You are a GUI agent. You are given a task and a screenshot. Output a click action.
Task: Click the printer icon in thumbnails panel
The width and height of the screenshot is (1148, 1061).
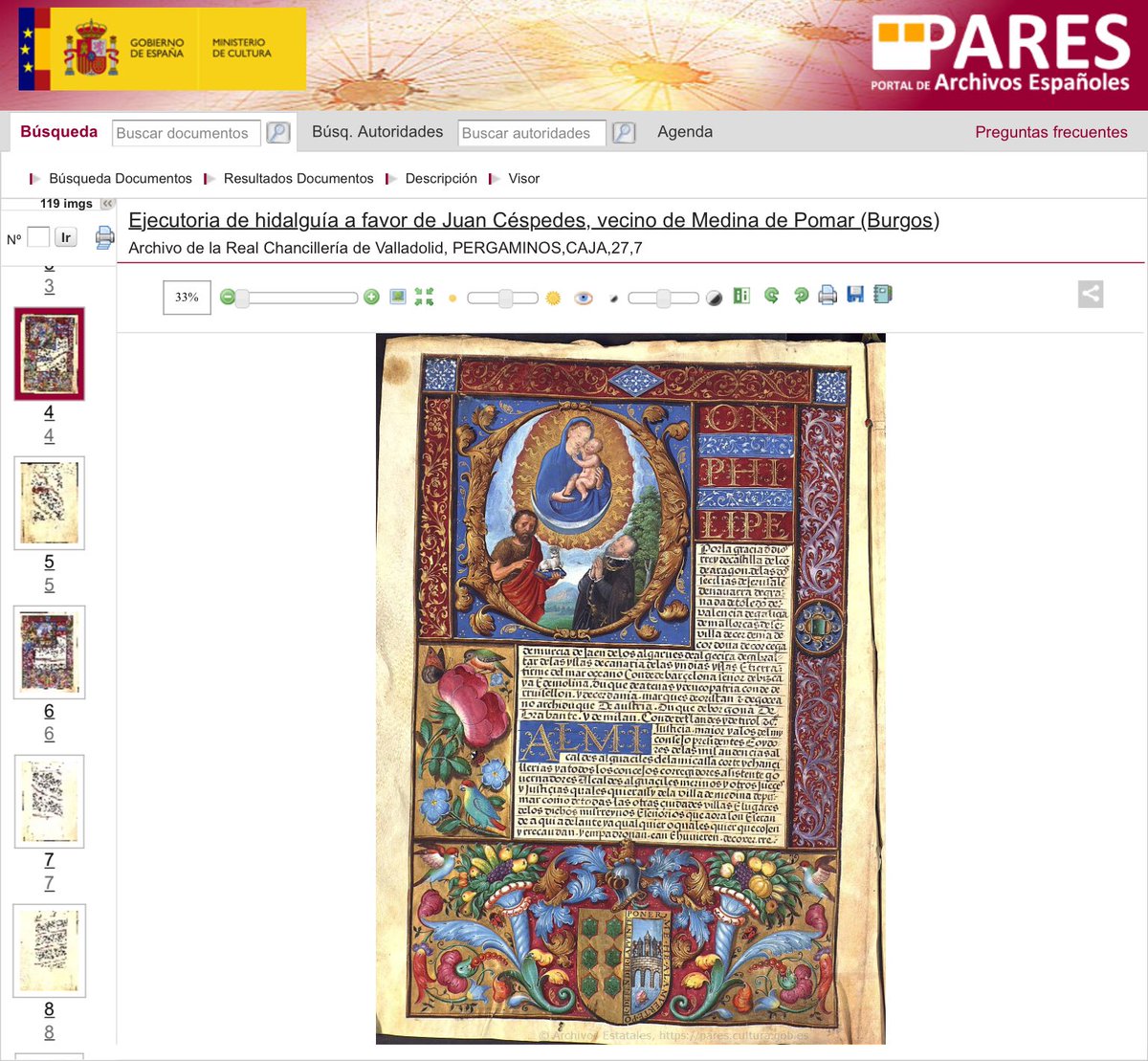pyautogui.click(x=104, y=237)
